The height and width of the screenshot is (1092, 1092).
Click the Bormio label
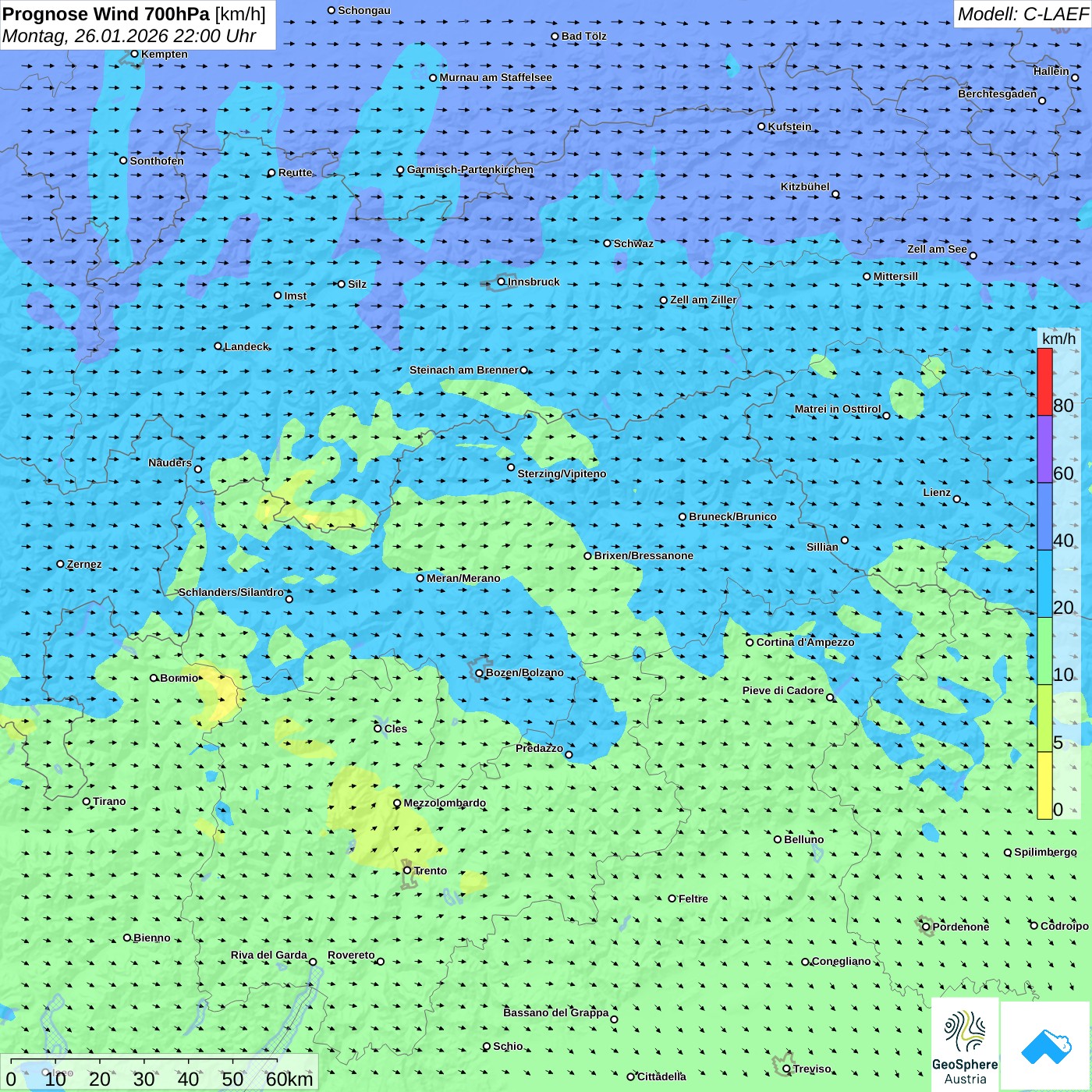coord(179,678)
